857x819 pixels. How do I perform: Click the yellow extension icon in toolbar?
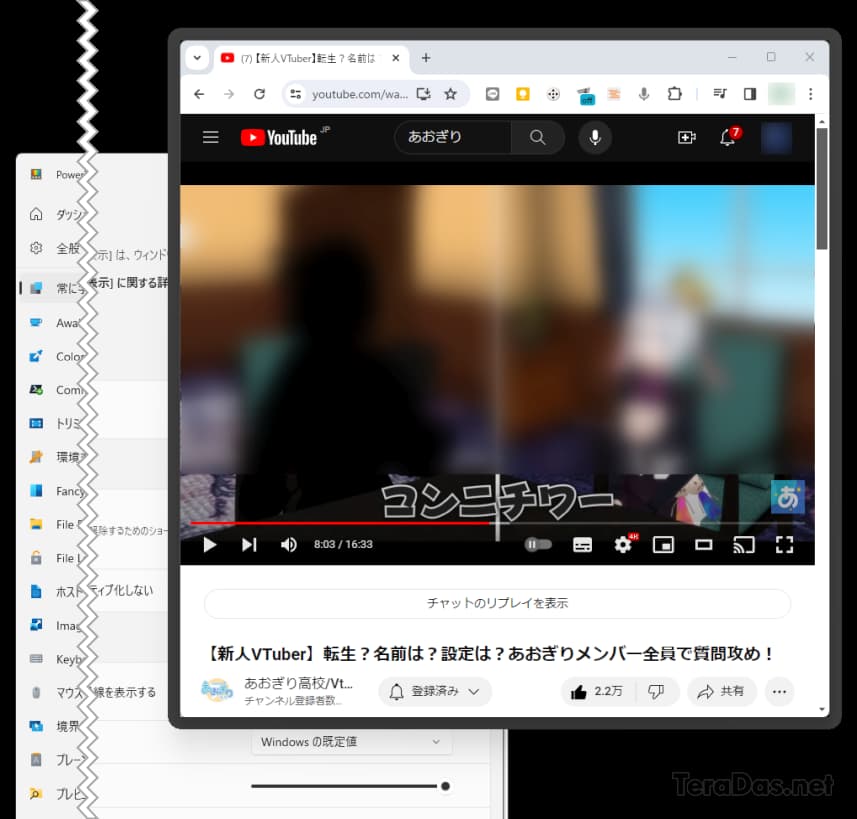point(523,94)
